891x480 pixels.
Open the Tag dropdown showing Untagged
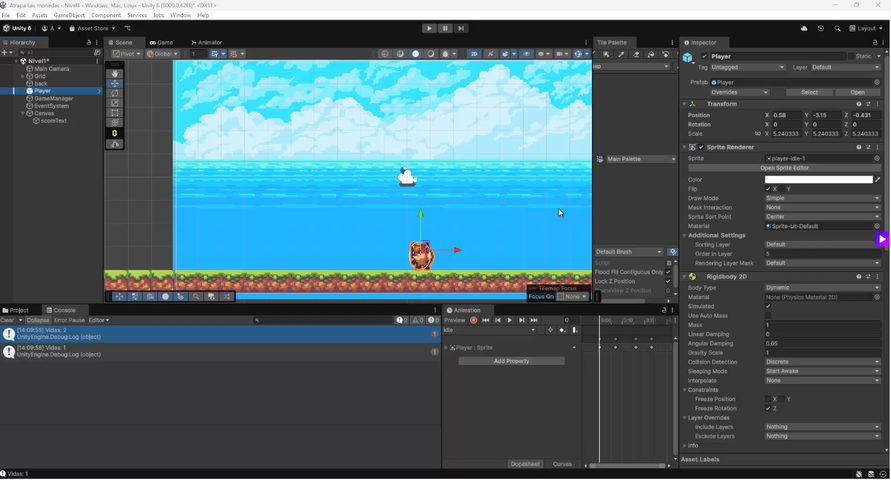click(747, 67)
